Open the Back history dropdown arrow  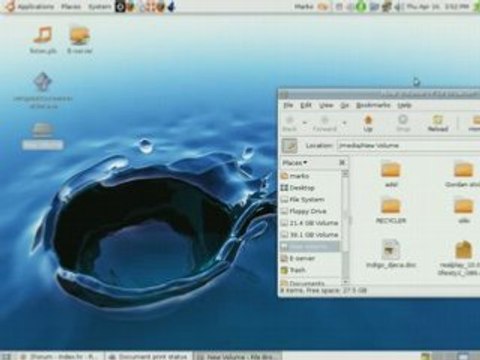[304, 123]
